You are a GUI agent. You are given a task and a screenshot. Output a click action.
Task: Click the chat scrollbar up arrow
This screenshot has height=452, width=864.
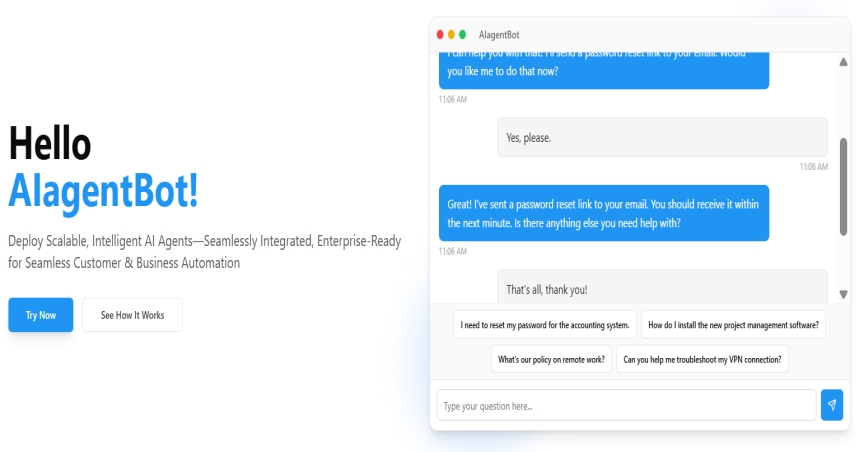(x=843, y=62)
